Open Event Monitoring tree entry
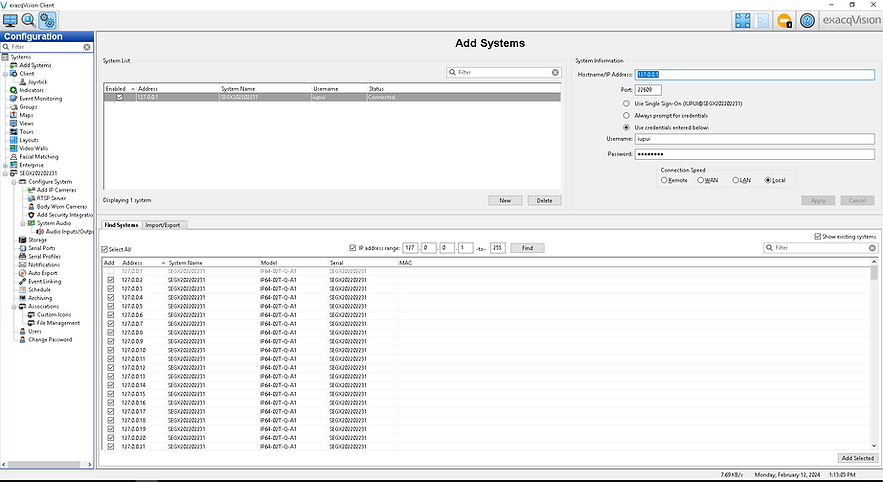The image size is (883, 482). coord(41,99)
